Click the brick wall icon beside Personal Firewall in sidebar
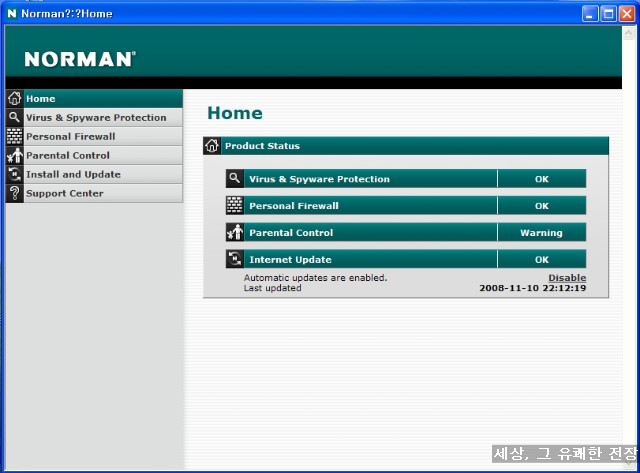Image resolution: width=640 pixels, height=473 pixels. pos(15,136)
